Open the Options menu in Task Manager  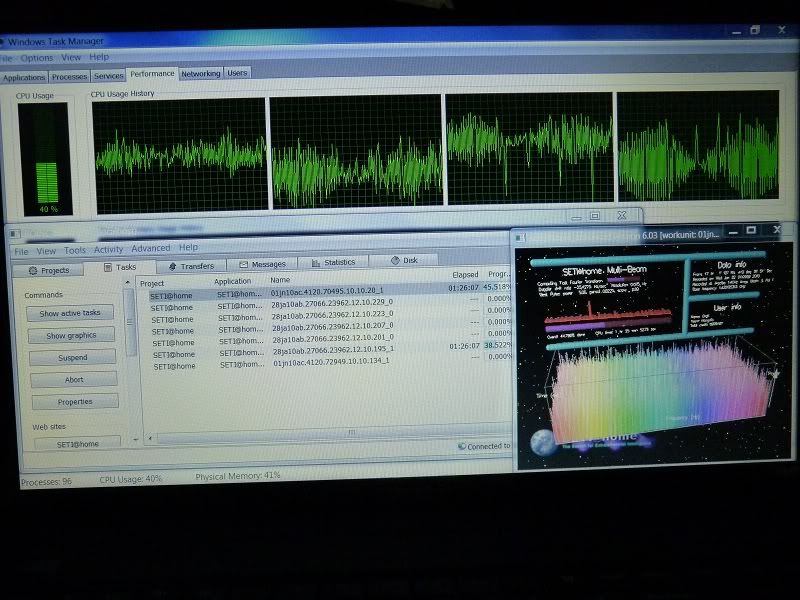(37, 58)
